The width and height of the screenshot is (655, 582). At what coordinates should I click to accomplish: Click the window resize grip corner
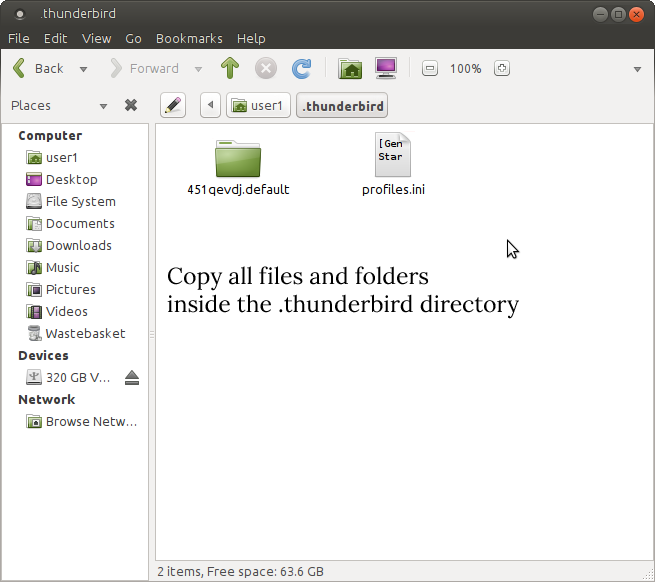(648, 576)
